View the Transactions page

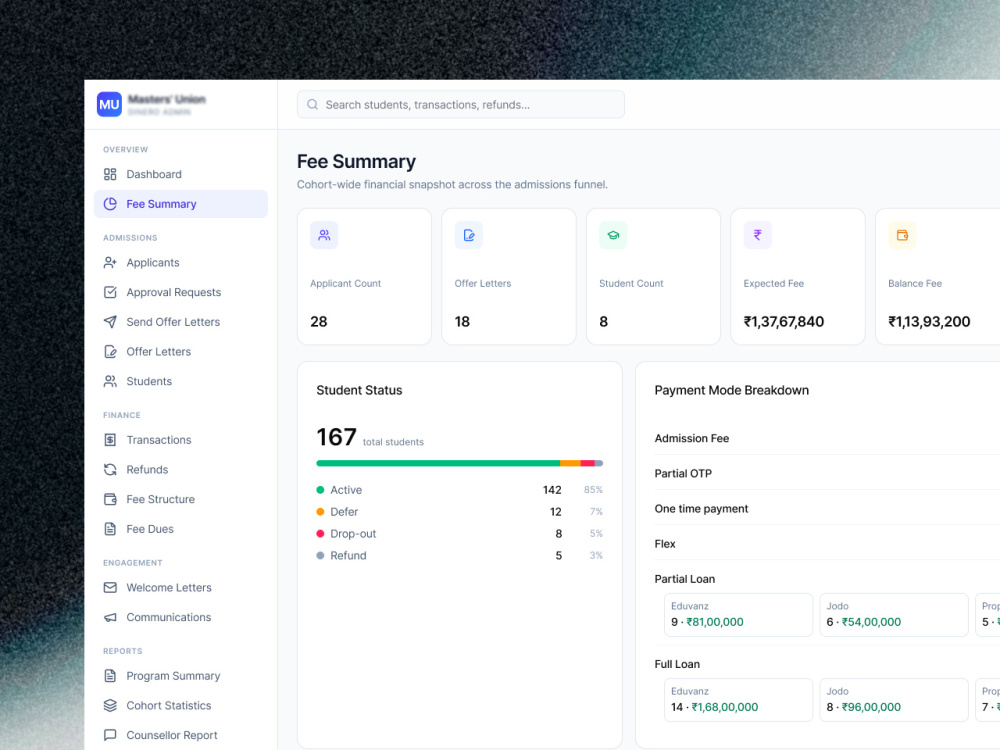(x=180, y=439)
